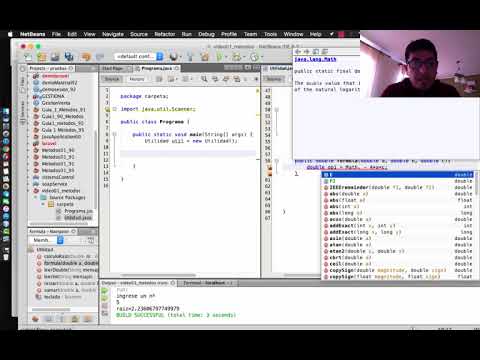Screen dimensions: 480x360
Task: Open the Navigate menu
Action: (x=113, y=34)
